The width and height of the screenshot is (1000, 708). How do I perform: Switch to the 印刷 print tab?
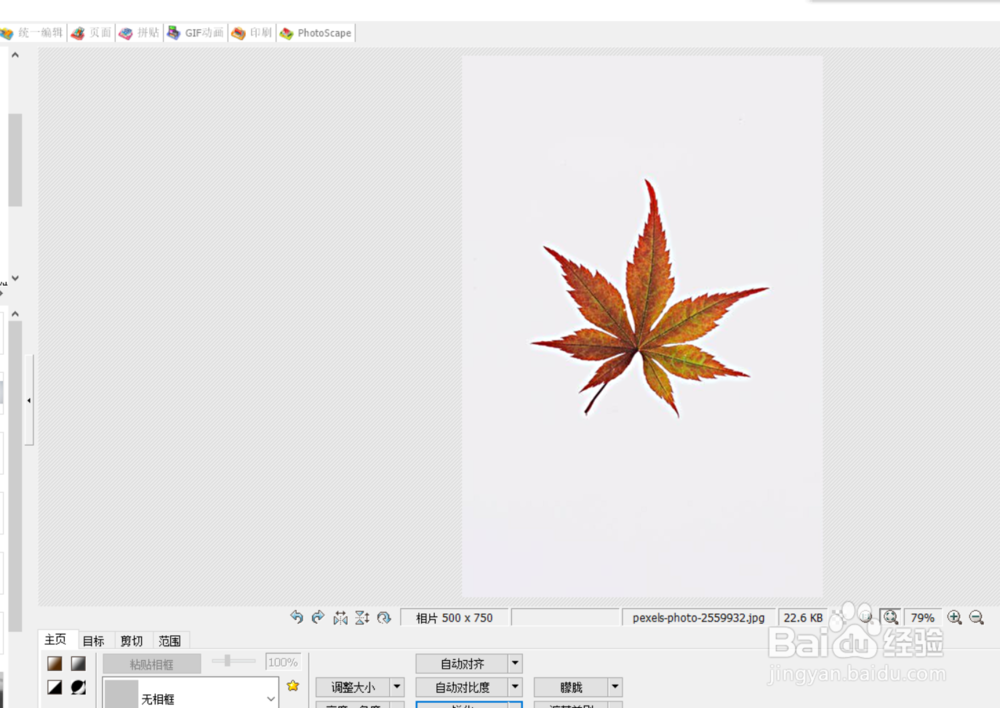pos(252,33)
